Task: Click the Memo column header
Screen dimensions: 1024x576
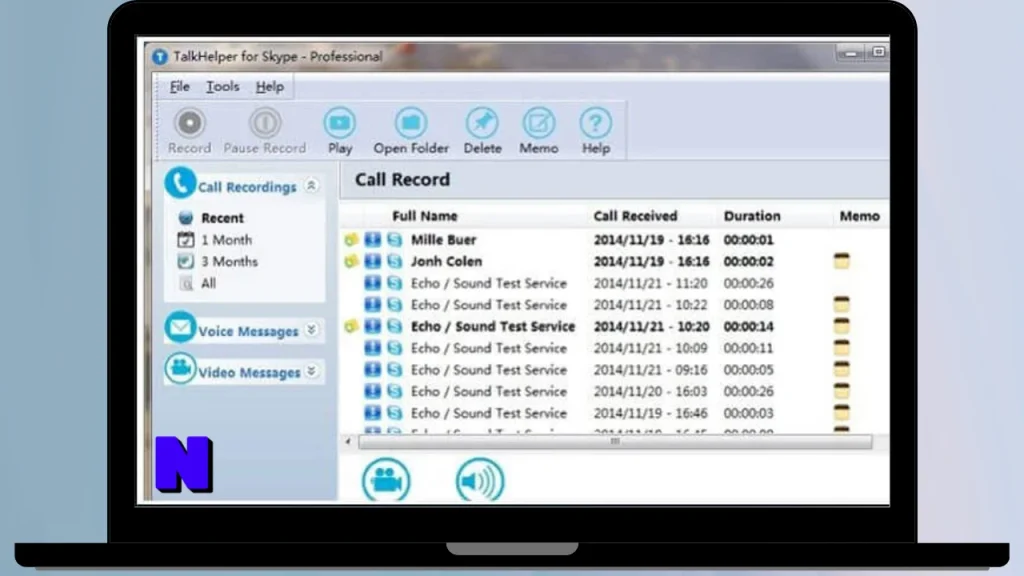Action: (859, 216)
